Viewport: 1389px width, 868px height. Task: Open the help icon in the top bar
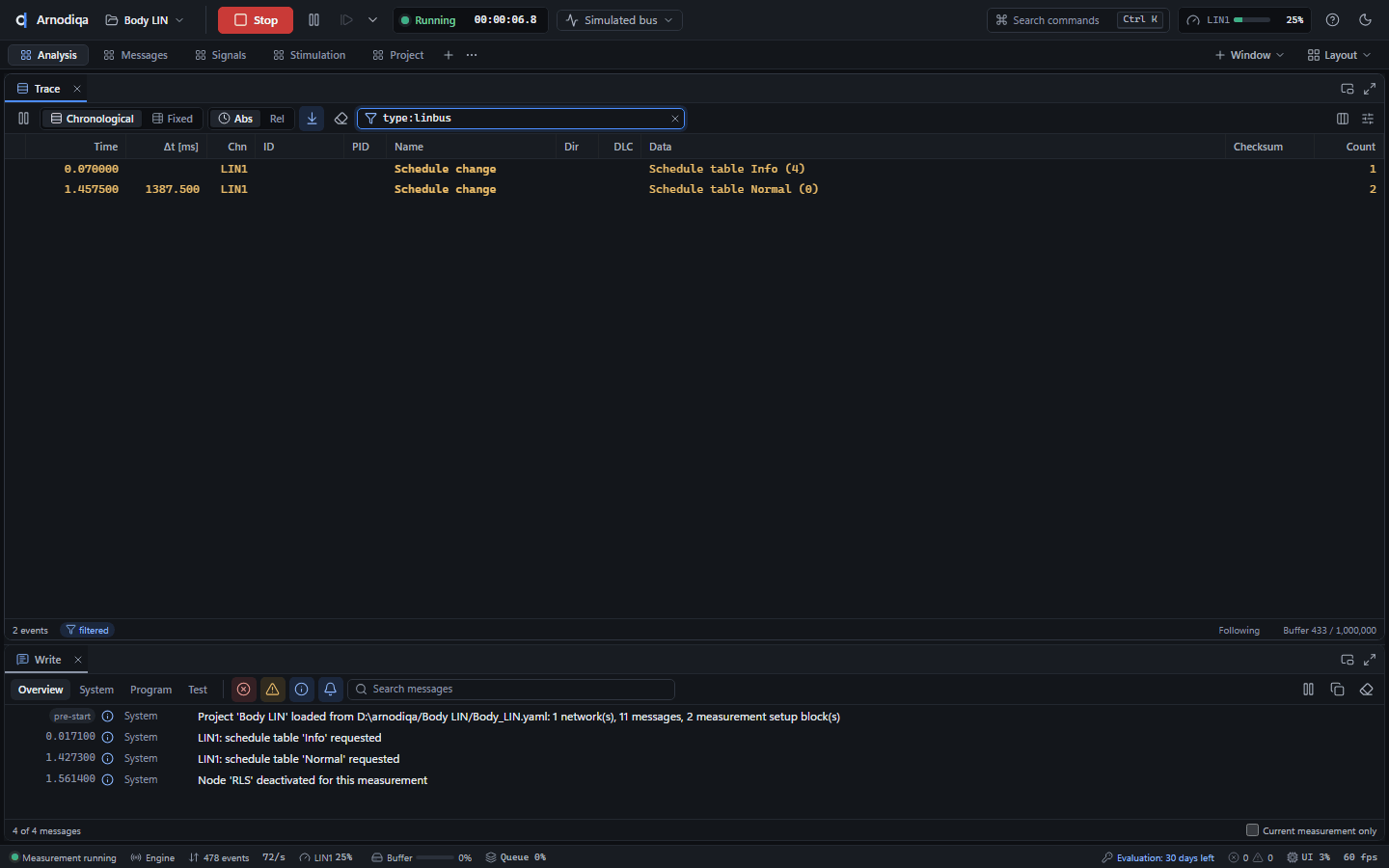(1332, 20)
